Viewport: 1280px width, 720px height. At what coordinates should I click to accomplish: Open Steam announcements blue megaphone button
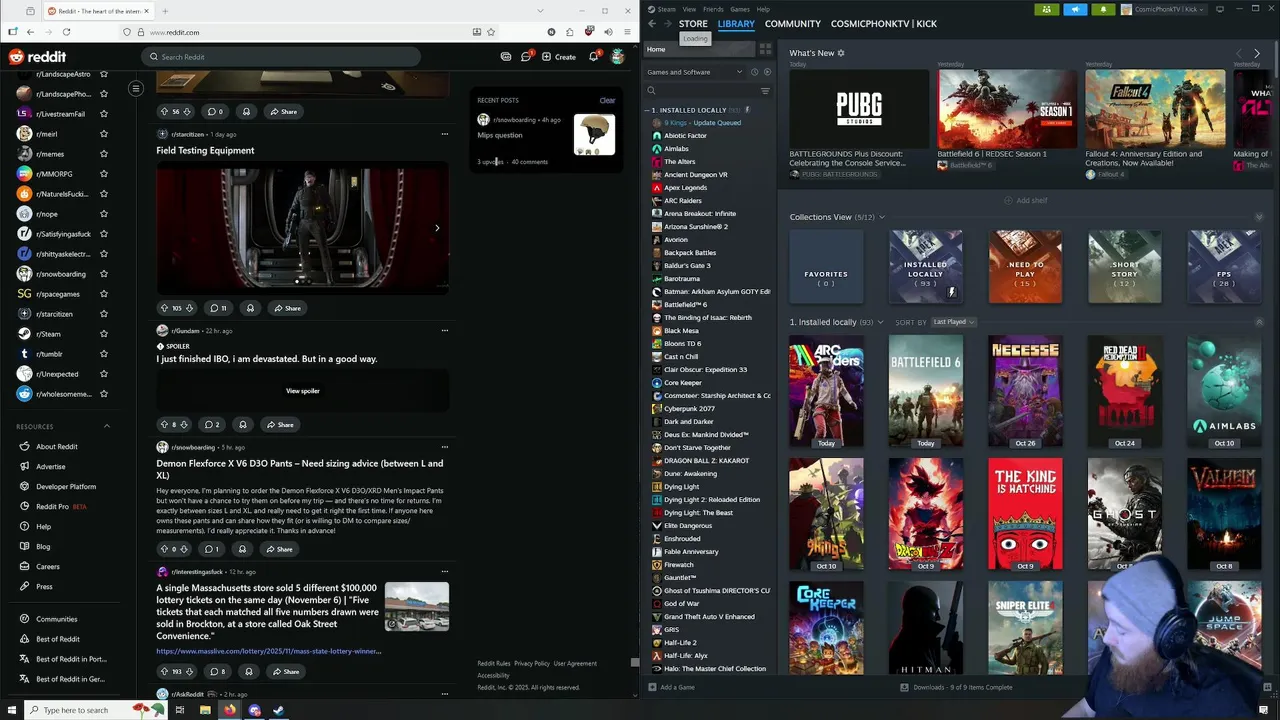pyautogui.click(x=1075, y=9)
